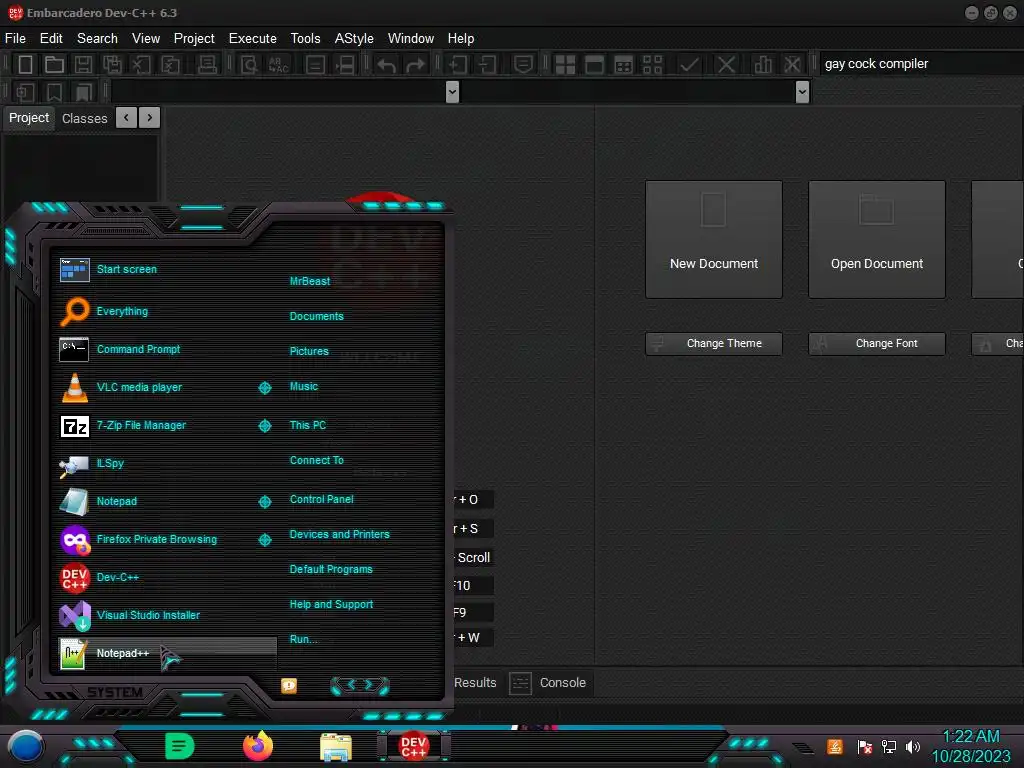Expand VLC media player jump list
Viewport: 1024px width, 768px height.
click(x=264, y=388)
